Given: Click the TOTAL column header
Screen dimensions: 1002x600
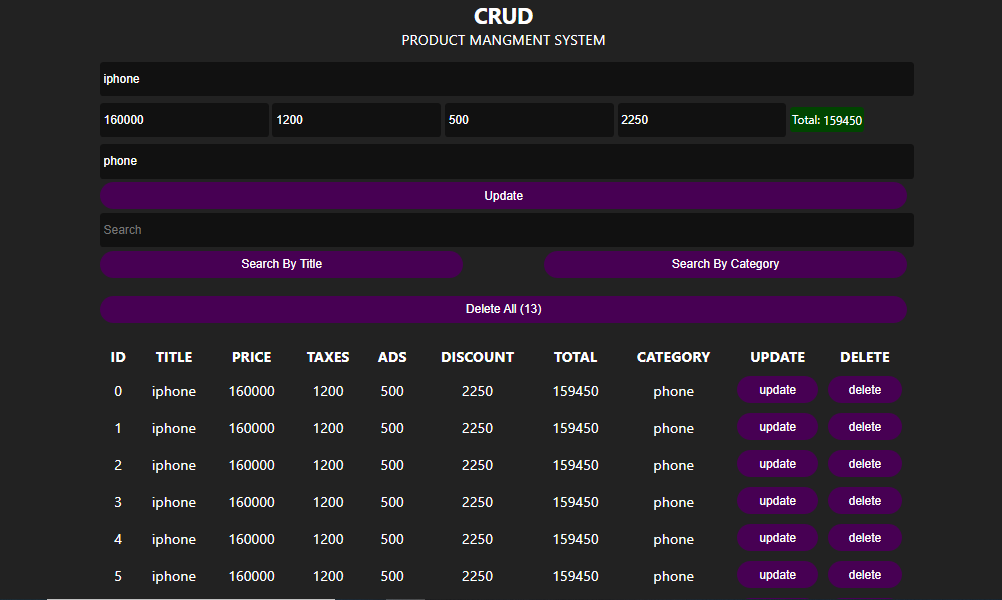Looking at the screenshot, I should [575, 357].
